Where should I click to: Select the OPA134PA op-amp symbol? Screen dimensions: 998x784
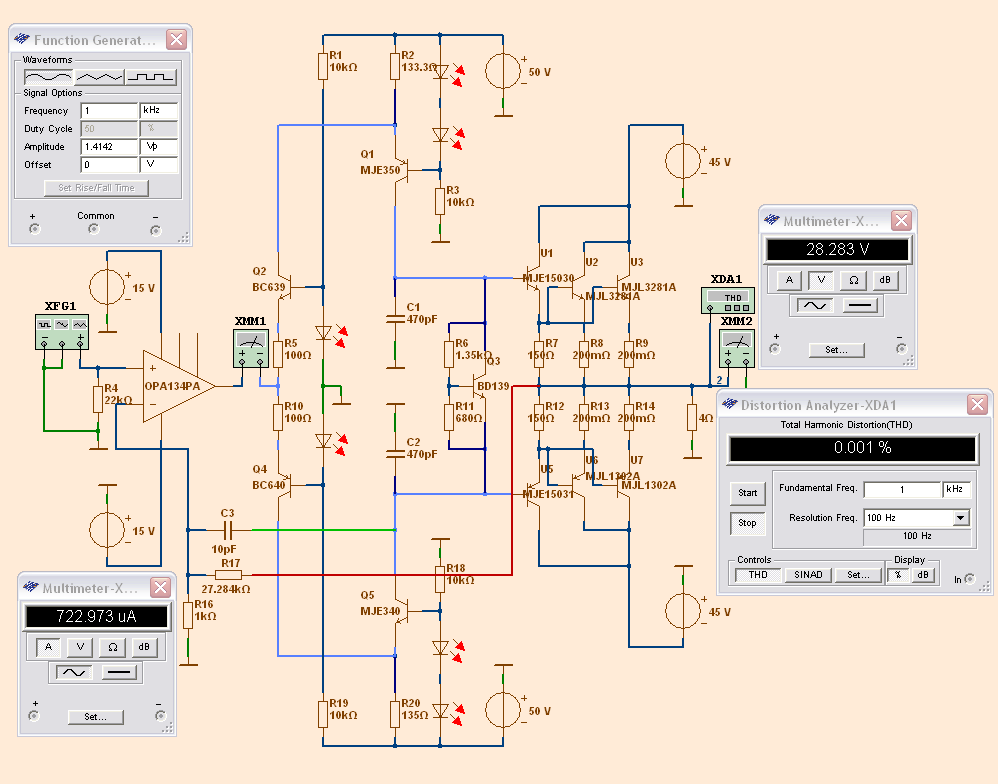click(x=178, y=386)
